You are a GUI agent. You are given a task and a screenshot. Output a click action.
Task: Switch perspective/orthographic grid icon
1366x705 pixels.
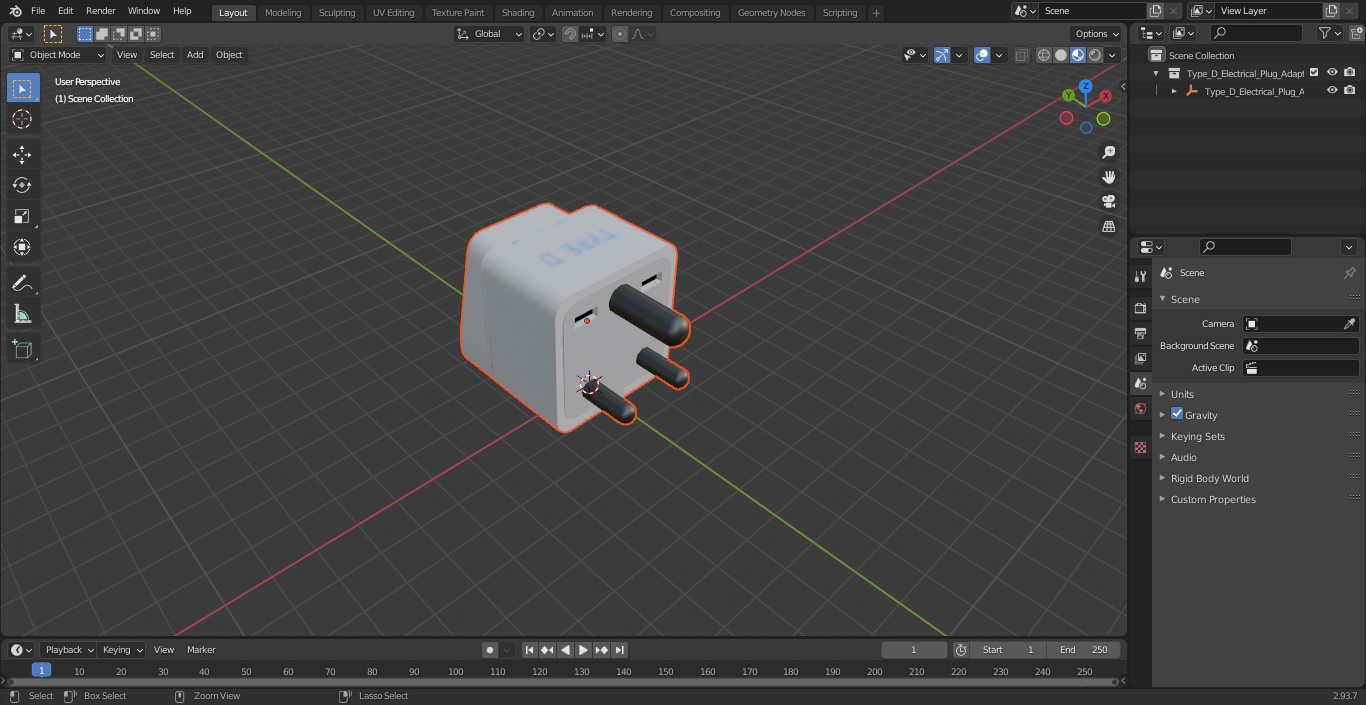point(1108,226)
